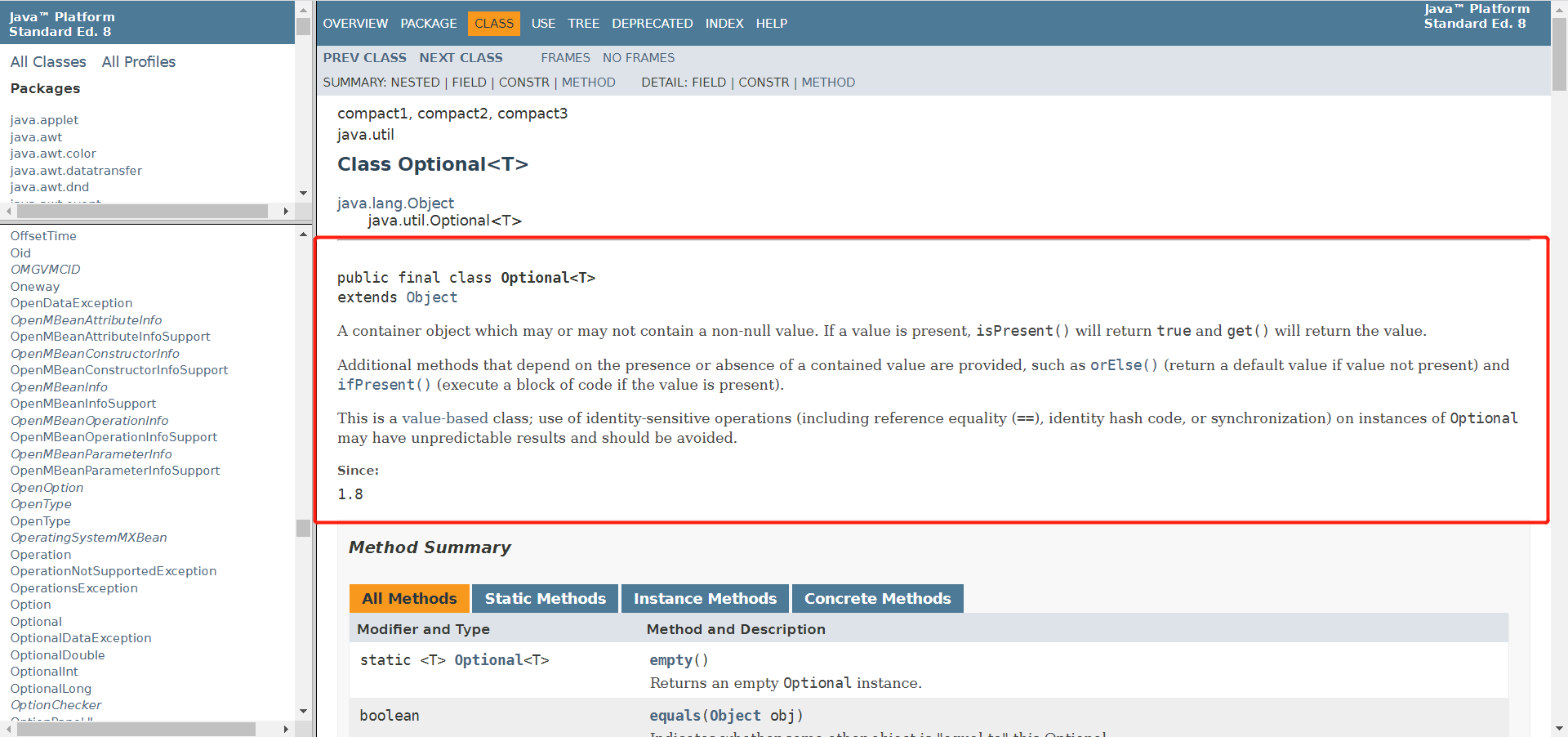The height and width of the screenshot is (737, 1568).
Task: Open the java.awt.datatransfer package
Action: (x=76, y=171)
